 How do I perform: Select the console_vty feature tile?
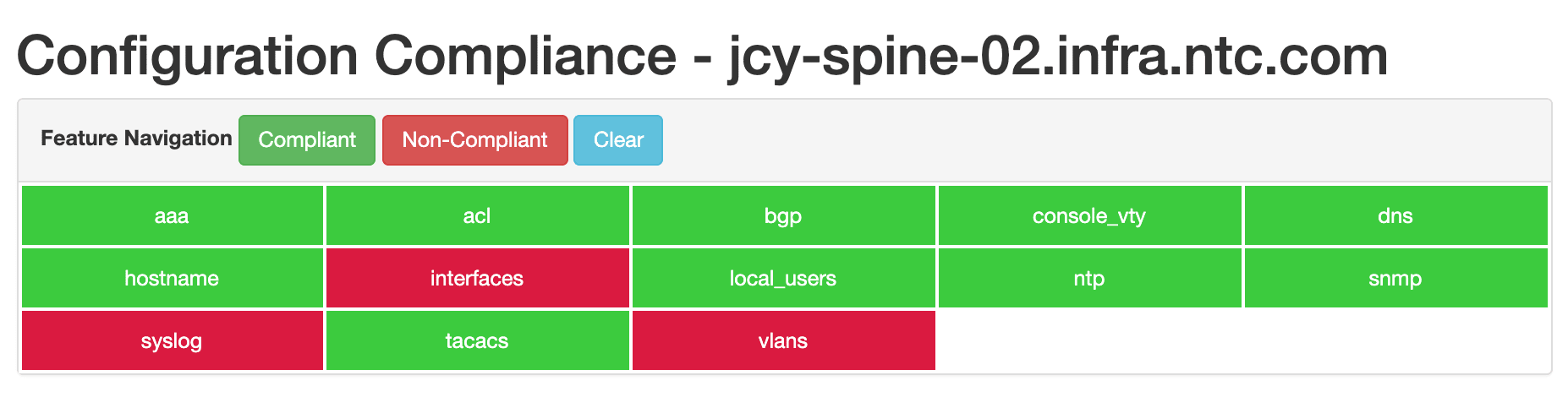1090,215
